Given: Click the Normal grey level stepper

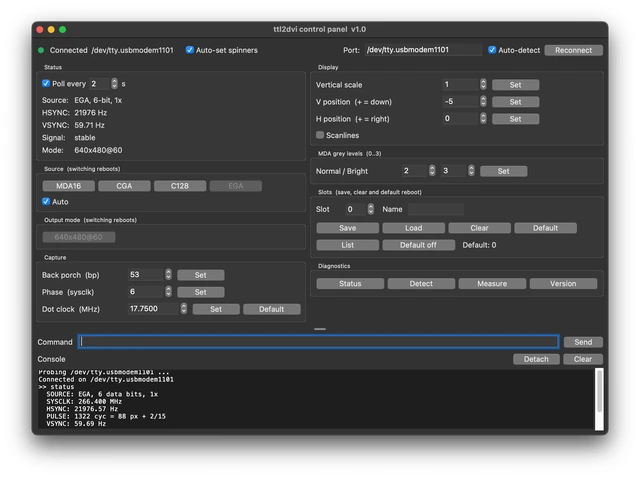Looking at the screenshot, I should tap(432, 171).
